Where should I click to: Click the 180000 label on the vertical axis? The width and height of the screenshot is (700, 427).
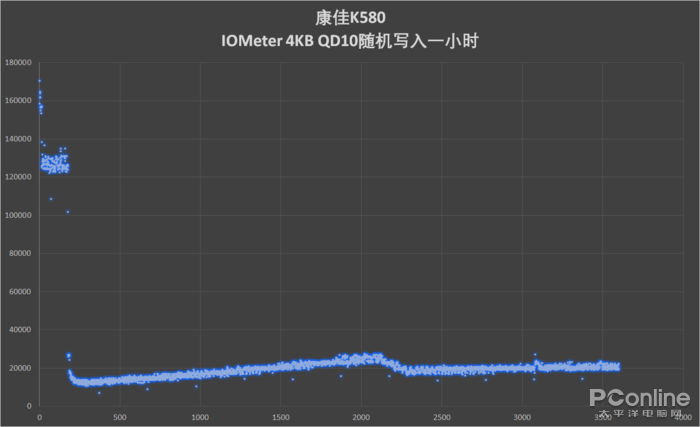coord(20,62)
